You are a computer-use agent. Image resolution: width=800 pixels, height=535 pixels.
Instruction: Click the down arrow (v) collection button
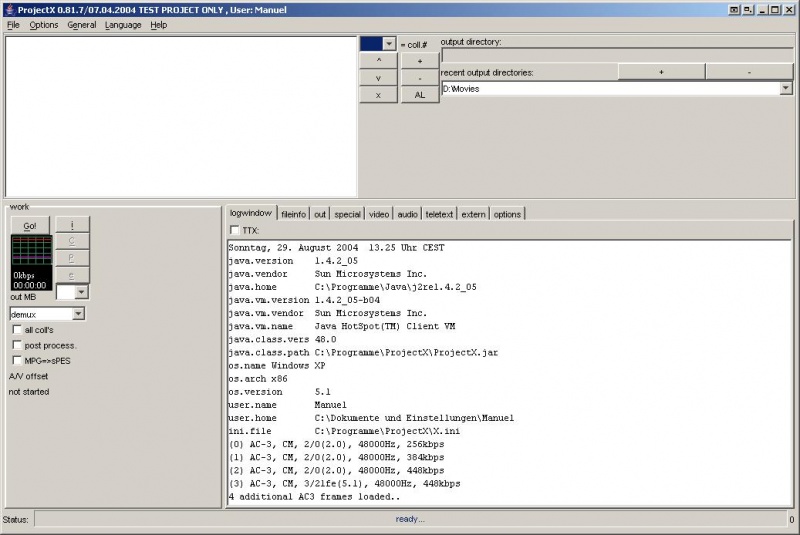(x=378, y=78)
